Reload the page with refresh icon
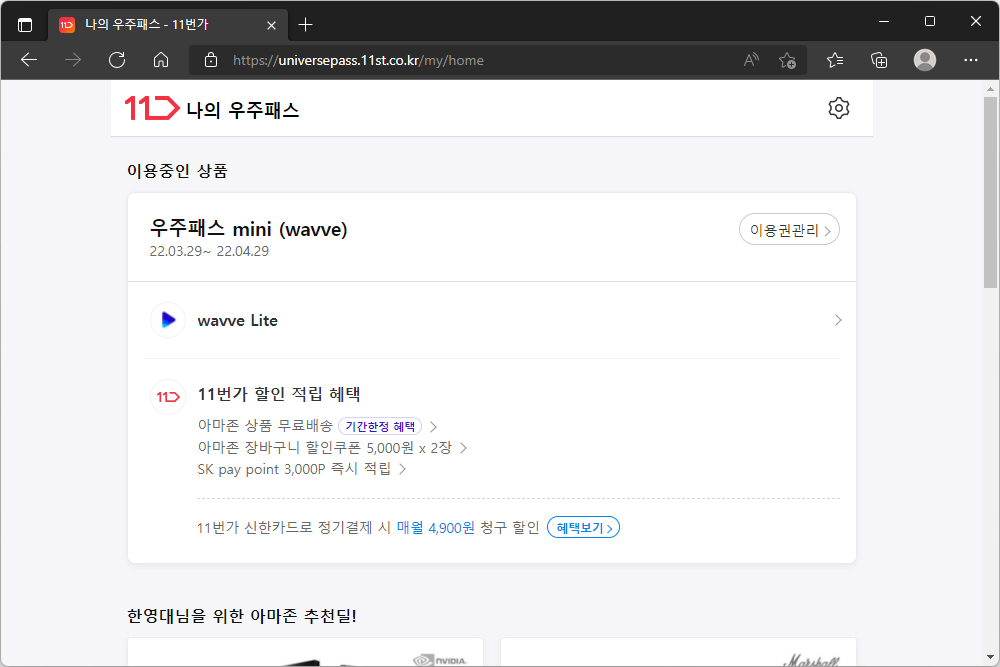The image size is (1000, 667). coord(117,60)
